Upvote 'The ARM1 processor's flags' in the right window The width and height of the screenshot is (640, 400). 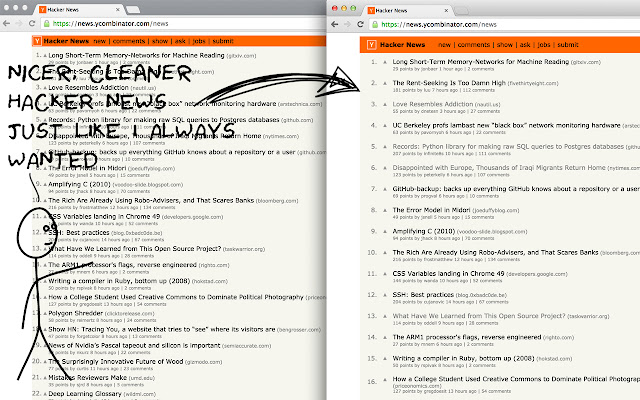384,337
